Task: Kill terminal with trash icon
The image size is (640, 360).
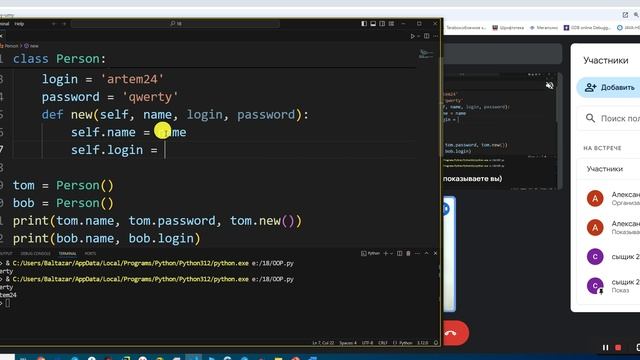Action: coord(408,253)
